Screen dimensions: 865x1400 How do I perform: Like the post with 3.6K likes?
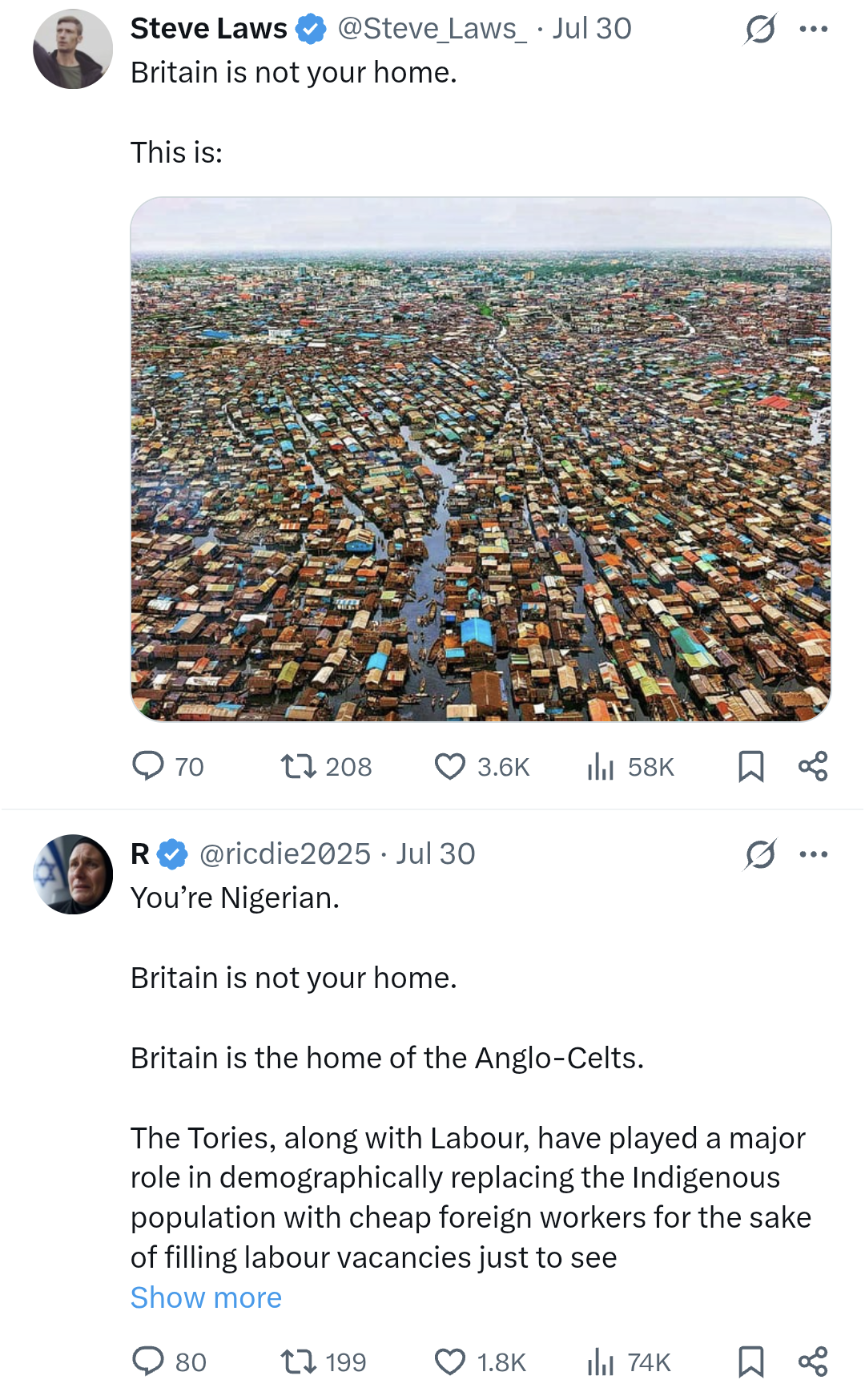coord(481,766)
